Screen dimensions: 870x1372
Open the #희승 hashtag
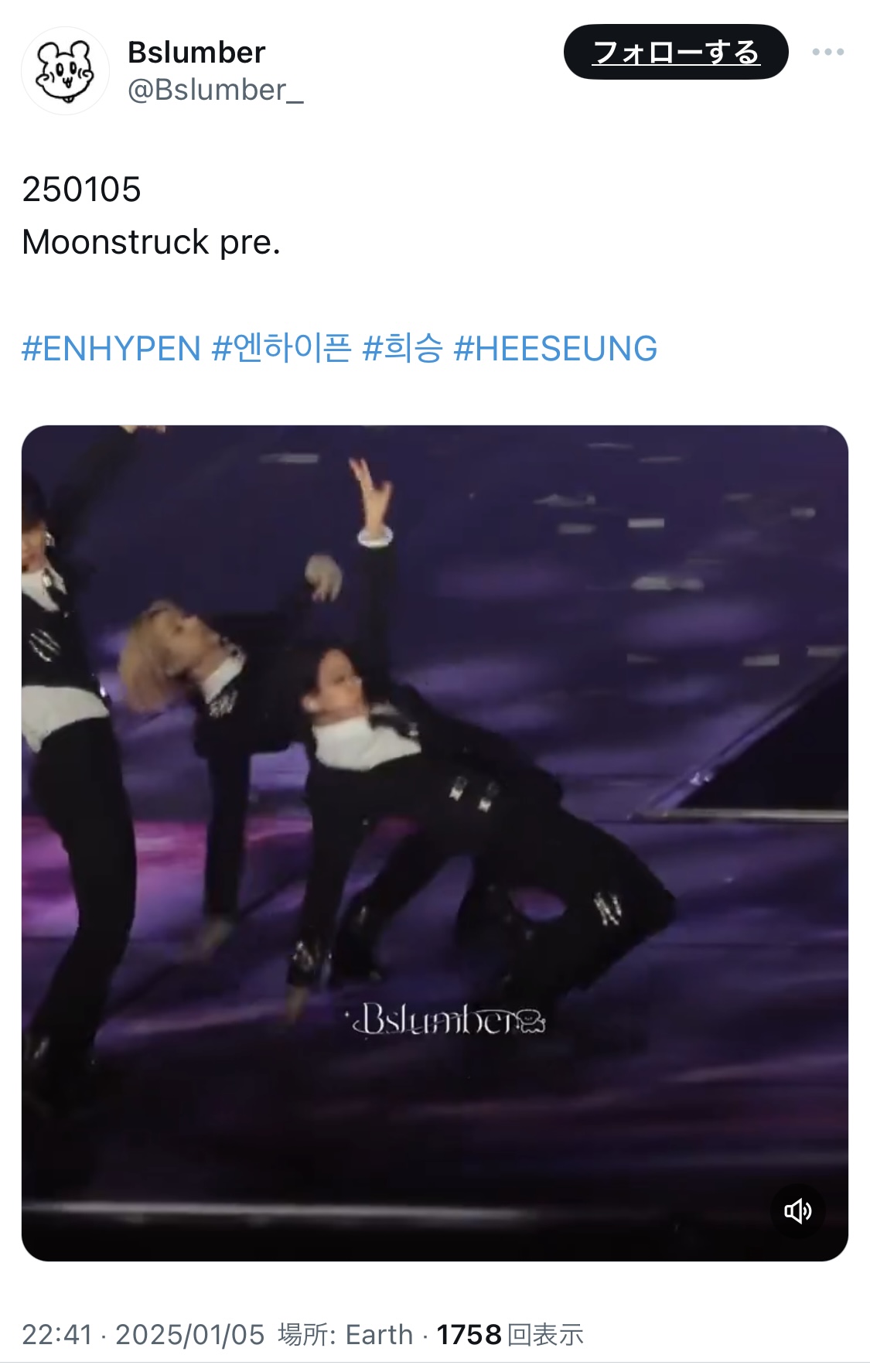pos(402,349)
